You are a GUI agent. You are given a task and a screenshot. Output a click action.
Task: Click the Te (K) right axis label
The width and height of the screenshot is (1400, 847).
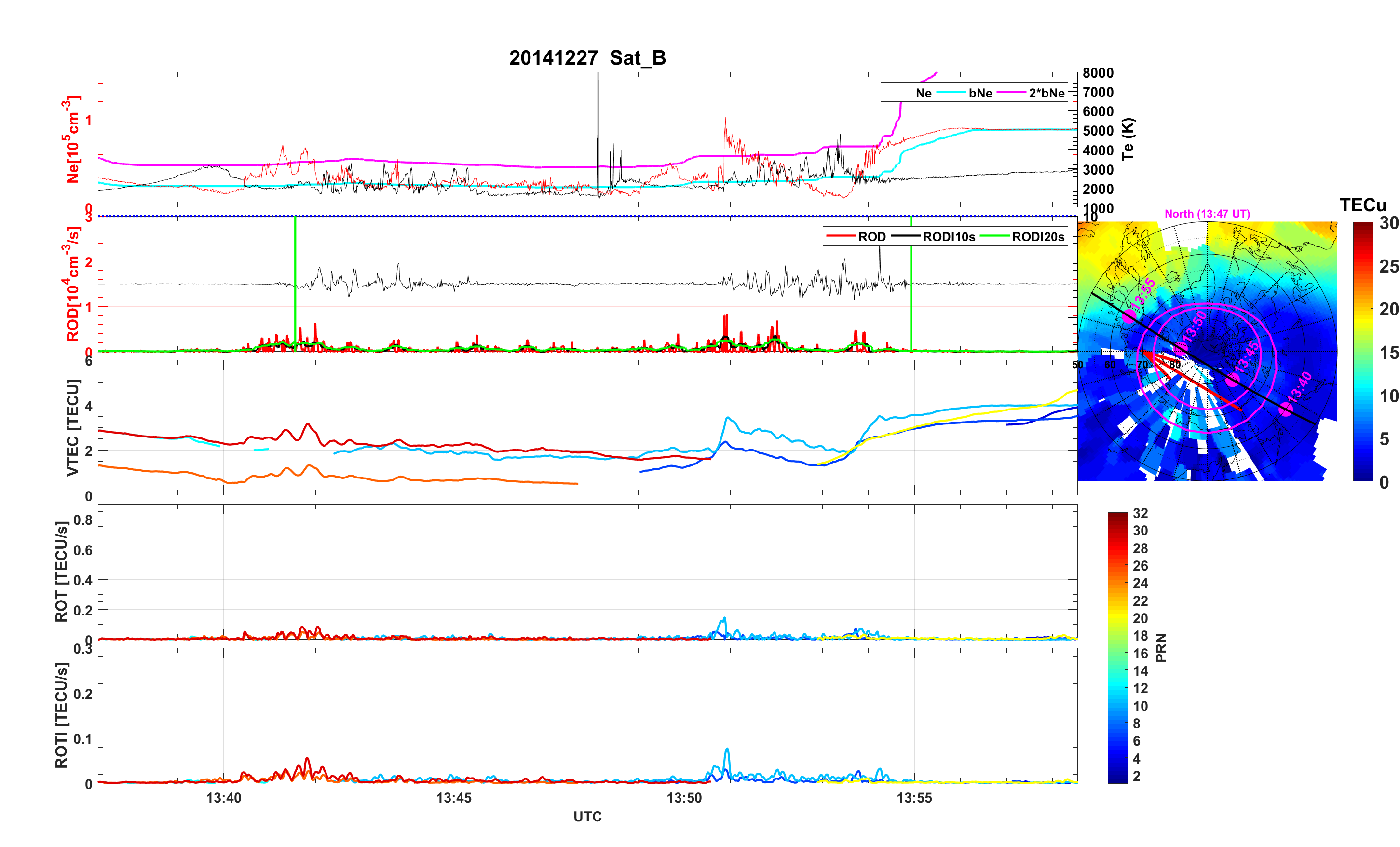pos(1128,139)
